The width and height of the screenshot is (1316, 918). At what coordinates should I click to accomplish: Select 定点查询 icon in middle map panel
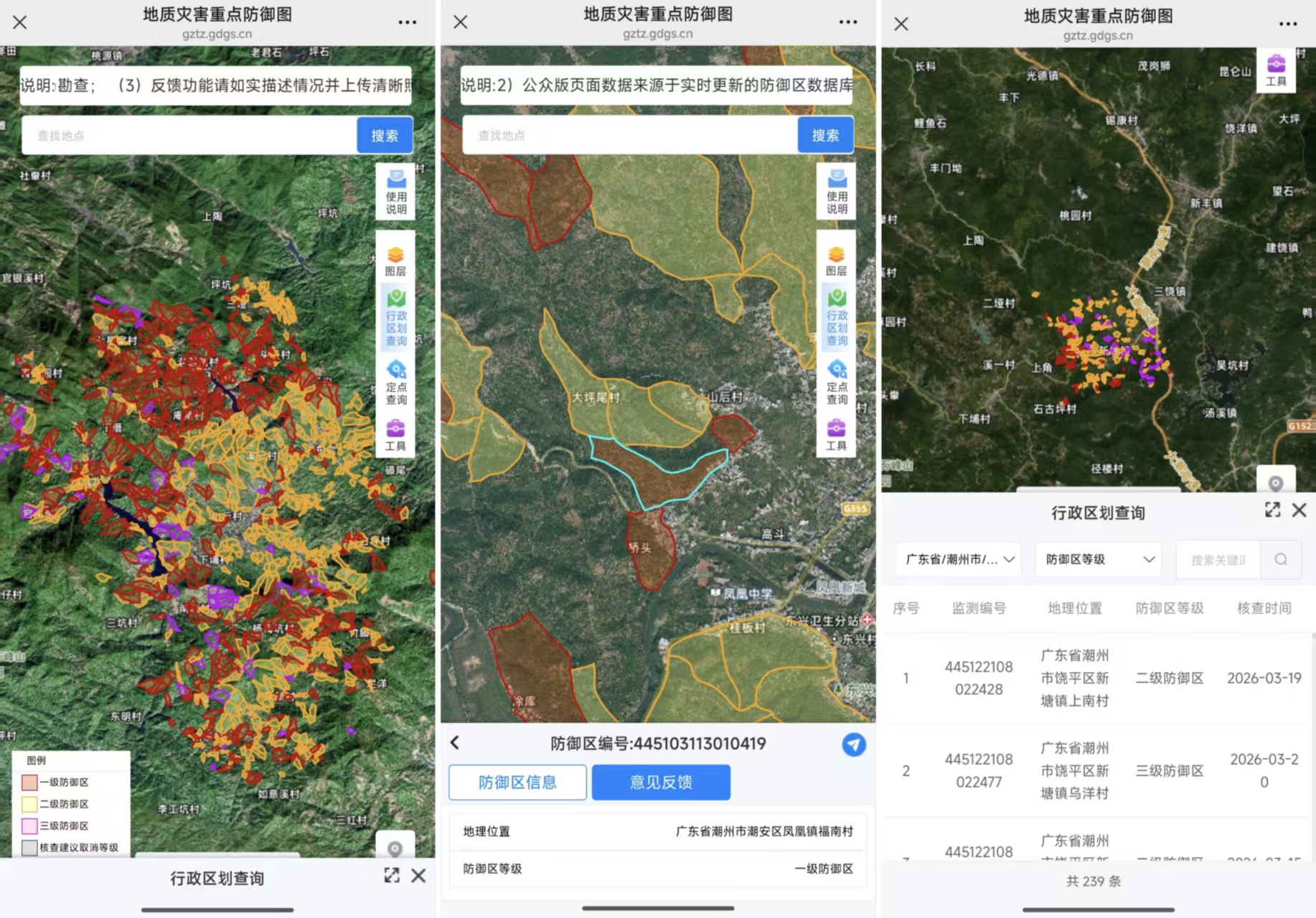836,383
